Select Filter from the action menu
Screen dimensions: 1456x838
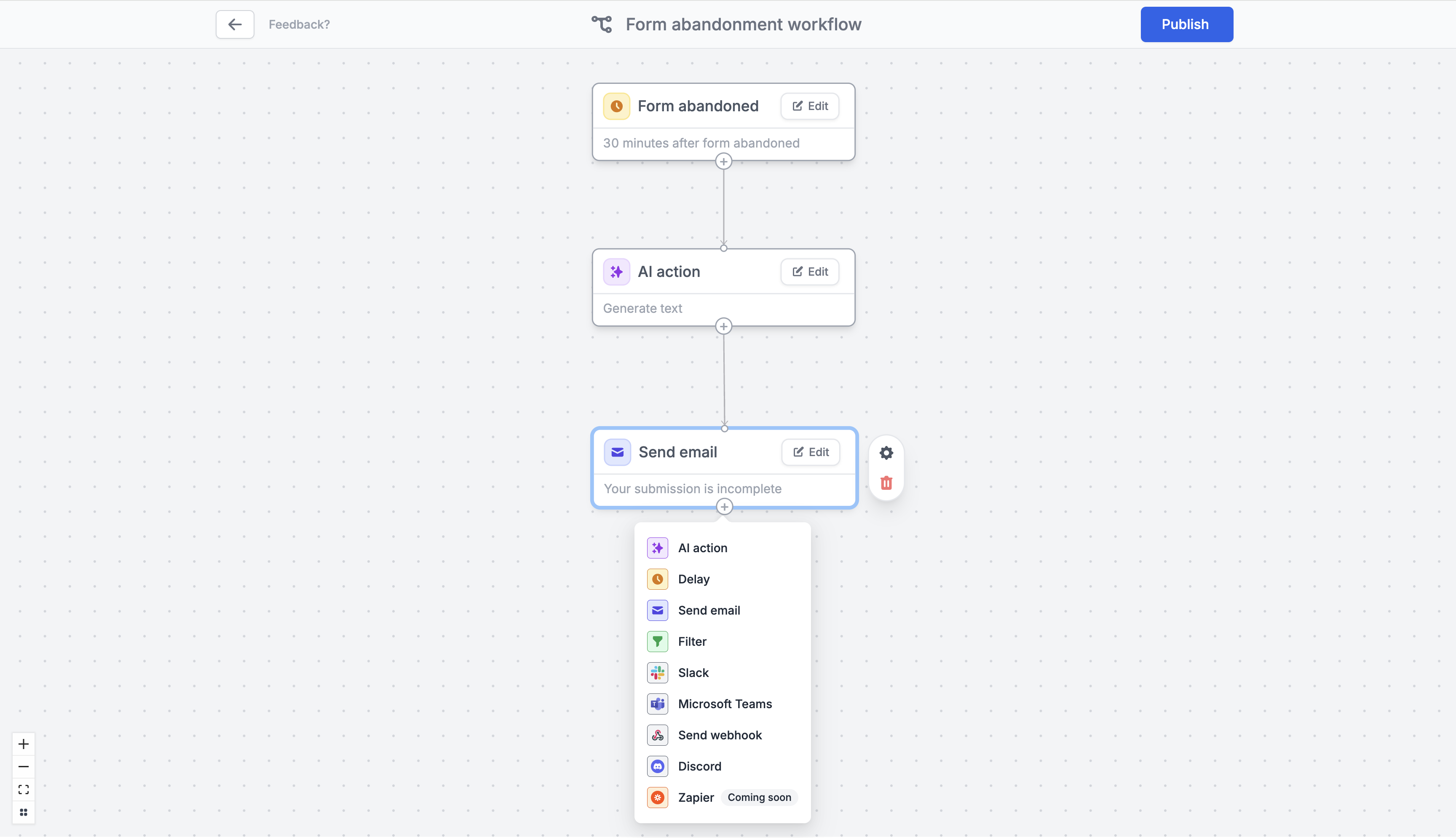tap(692, 641)
